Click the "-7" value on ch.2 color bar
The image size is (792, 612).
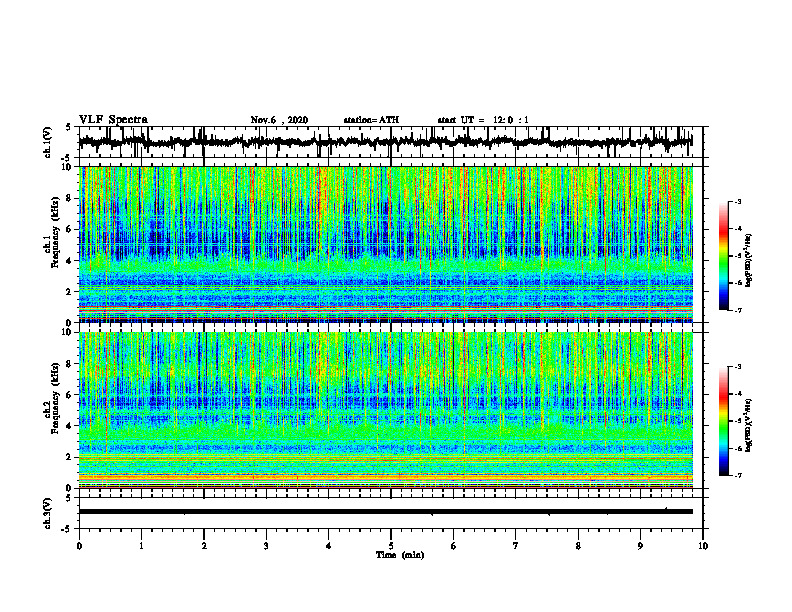(737, 476)
